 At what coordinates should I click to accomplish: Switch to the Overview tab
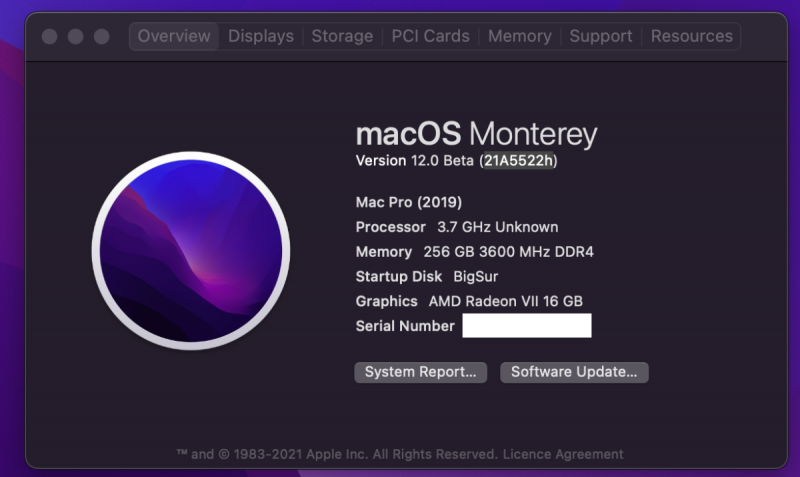174,36
